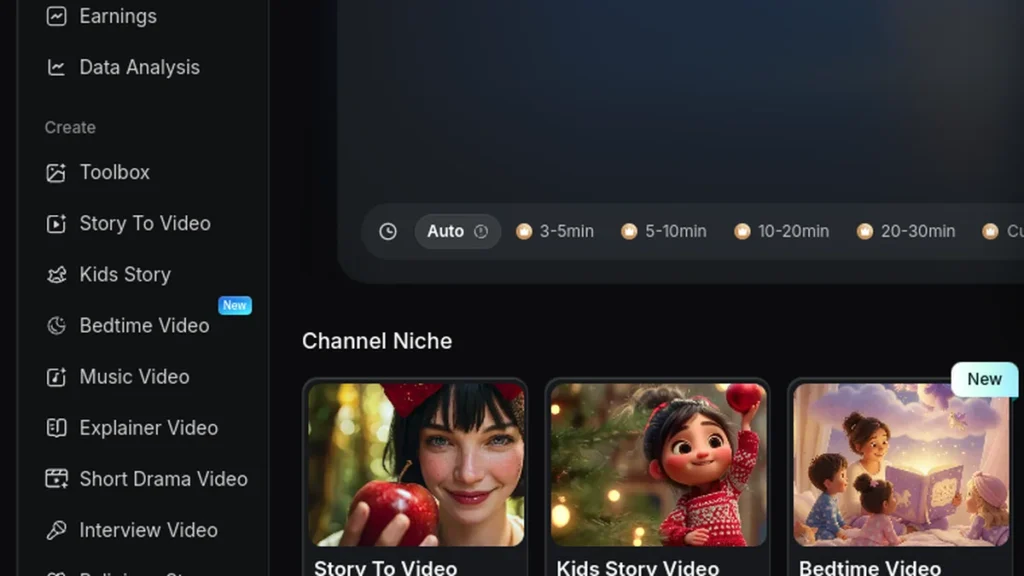Select 3-5min duration option
This screenshot has width=1024, height=576.
pyautogui.click(x=554, y=231)
